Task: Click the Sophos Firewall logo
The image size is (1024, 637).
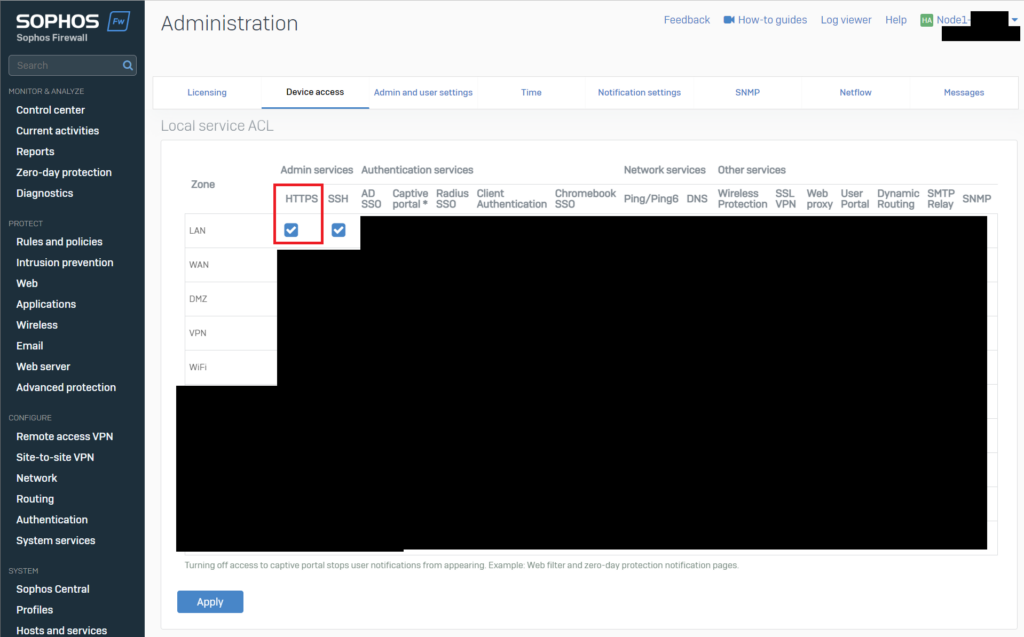Action: coord(55,20)
